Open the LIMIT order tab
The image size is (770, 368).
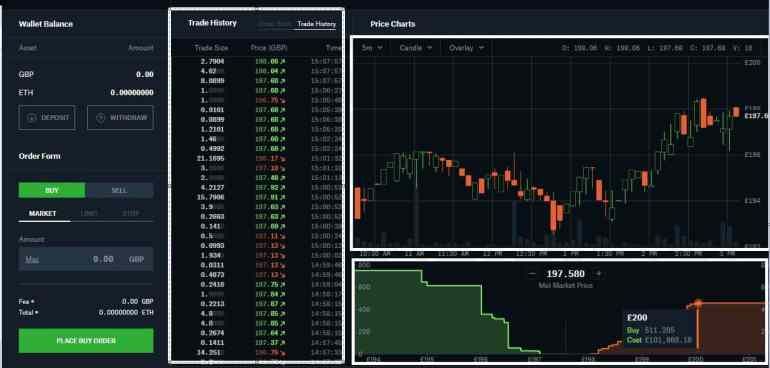click(89, 213)
